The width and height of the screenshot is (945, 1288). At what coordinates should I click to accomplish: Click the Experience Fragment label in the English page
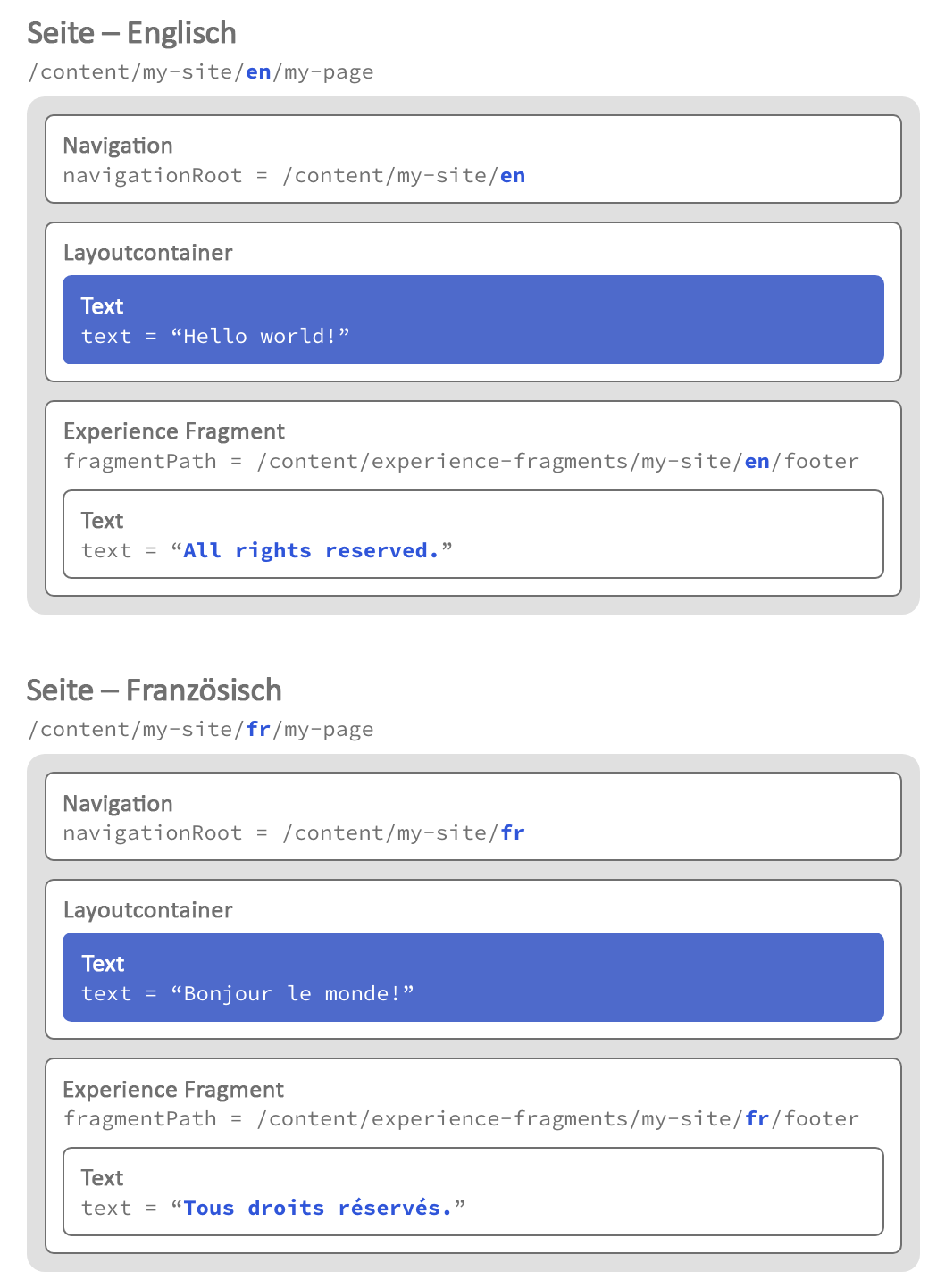174,431
